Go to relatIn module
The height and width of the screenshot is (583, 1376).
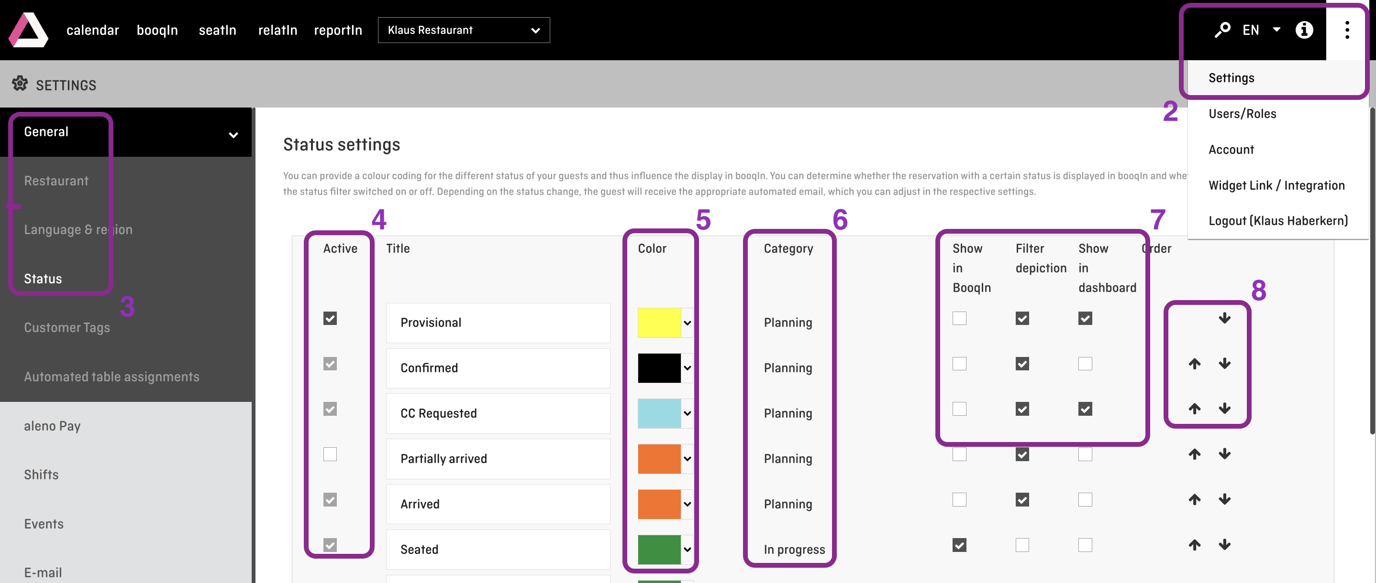(277, 30)
